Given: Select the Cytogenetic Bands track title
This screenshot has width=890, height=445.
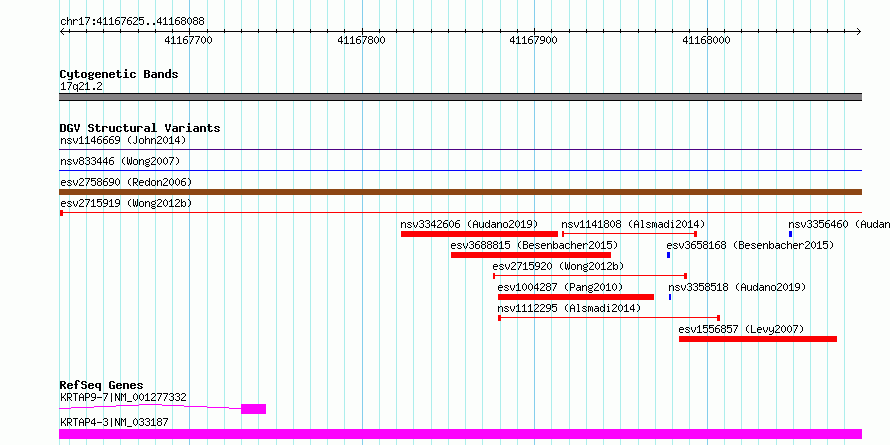Looking at the screenshot, I should click(x=119, y=74).
